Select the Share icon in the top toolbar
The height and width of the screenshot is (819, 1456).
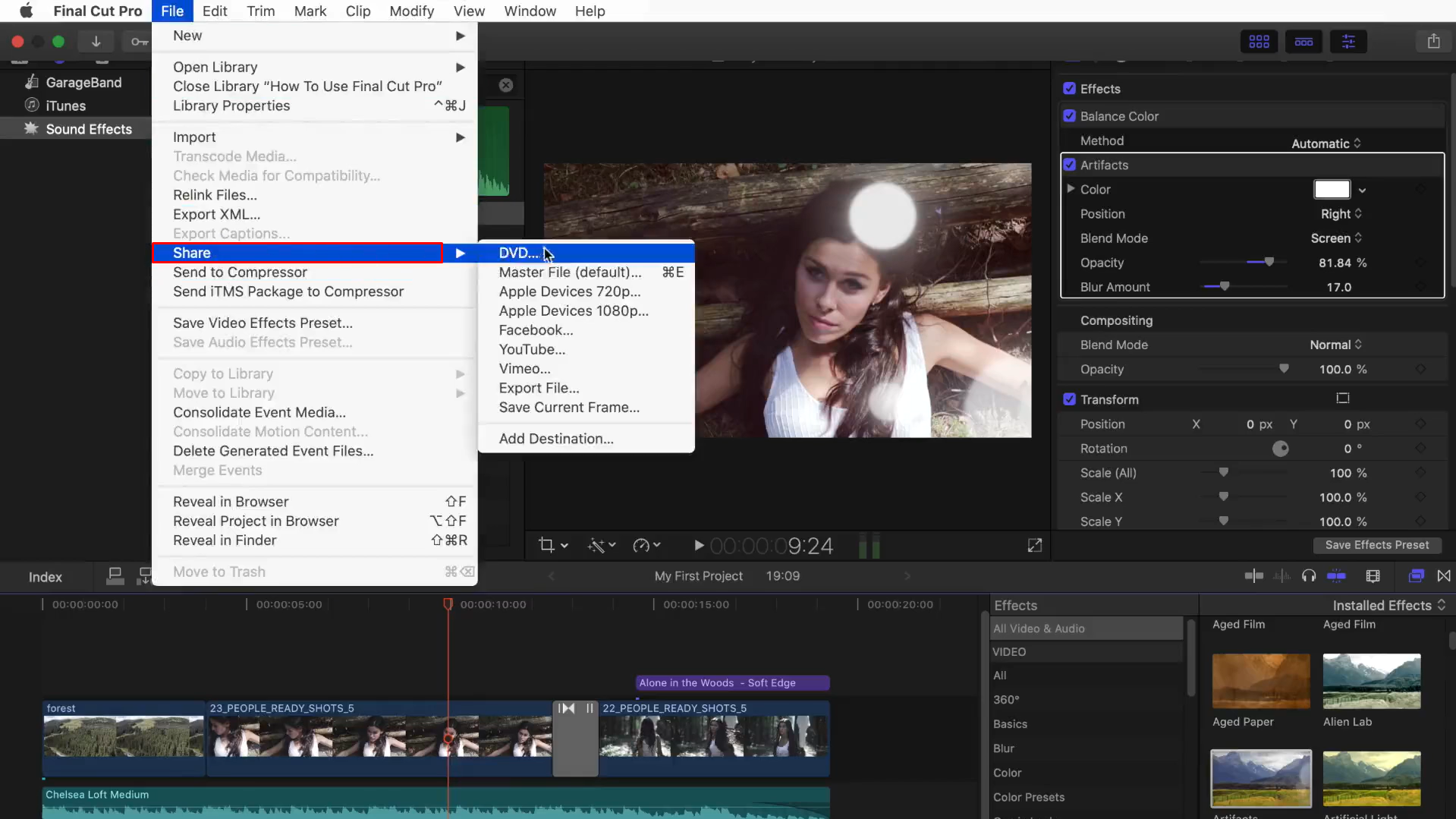coord(1434,41)
